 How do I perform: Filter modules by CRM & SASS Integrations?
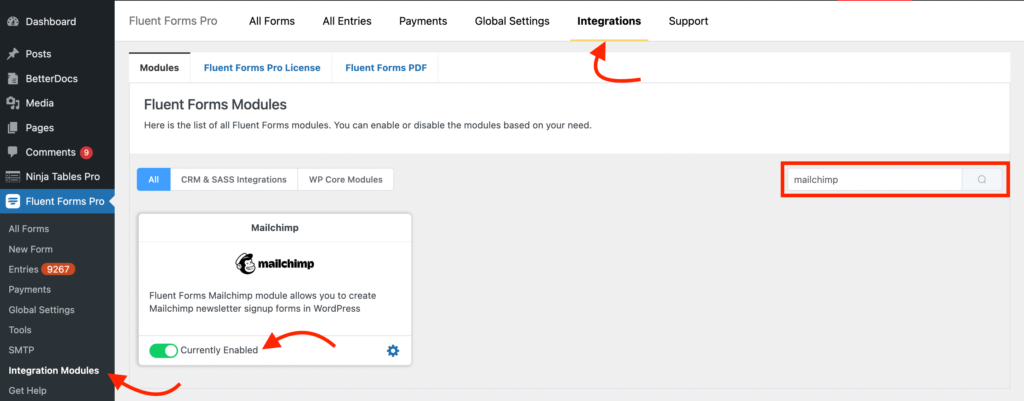pyautogui.click(x=234, y=180)
